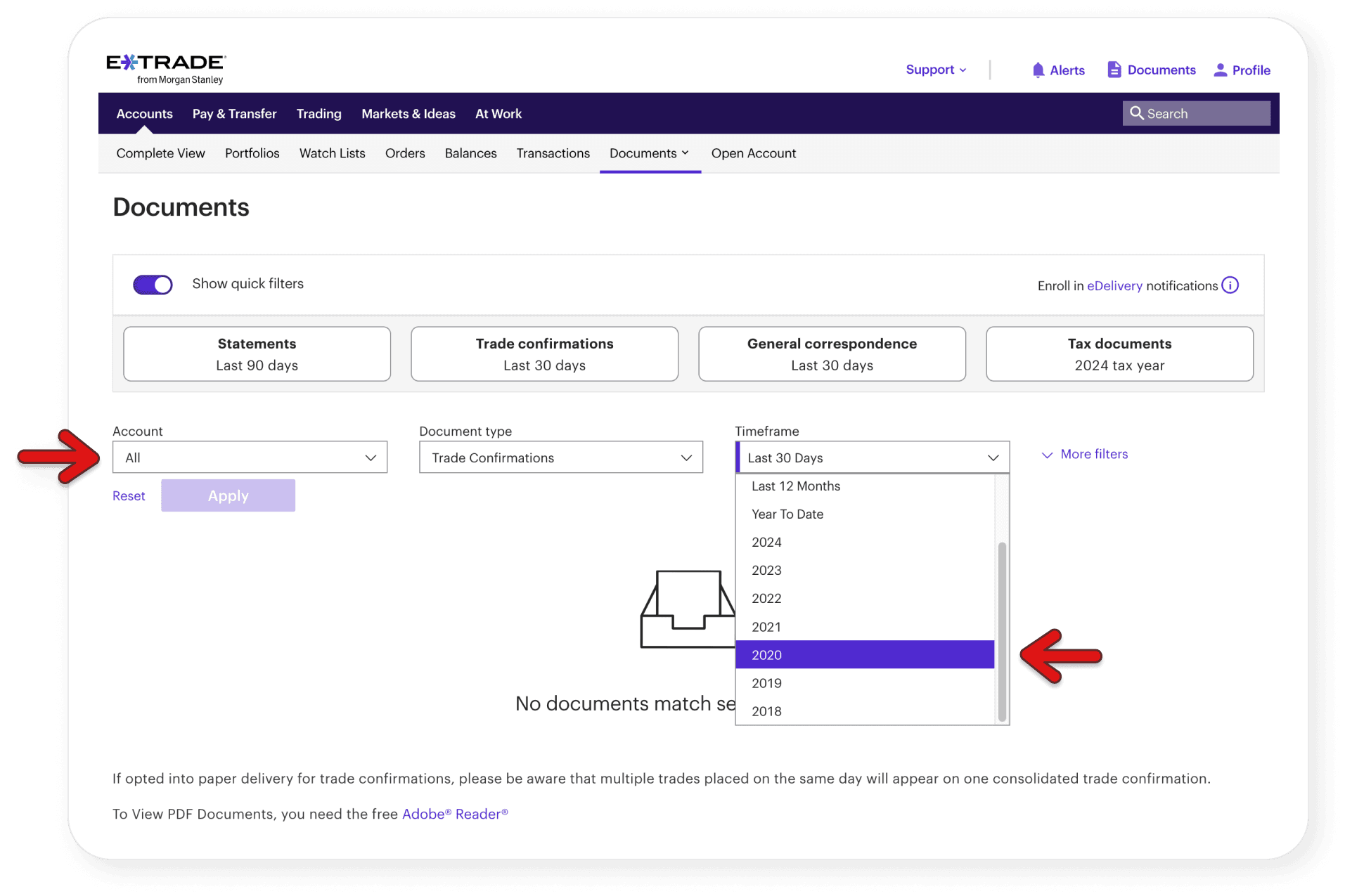Go to Balances tab
This screenshot has height=896, width=1345.
coord(470,153)
